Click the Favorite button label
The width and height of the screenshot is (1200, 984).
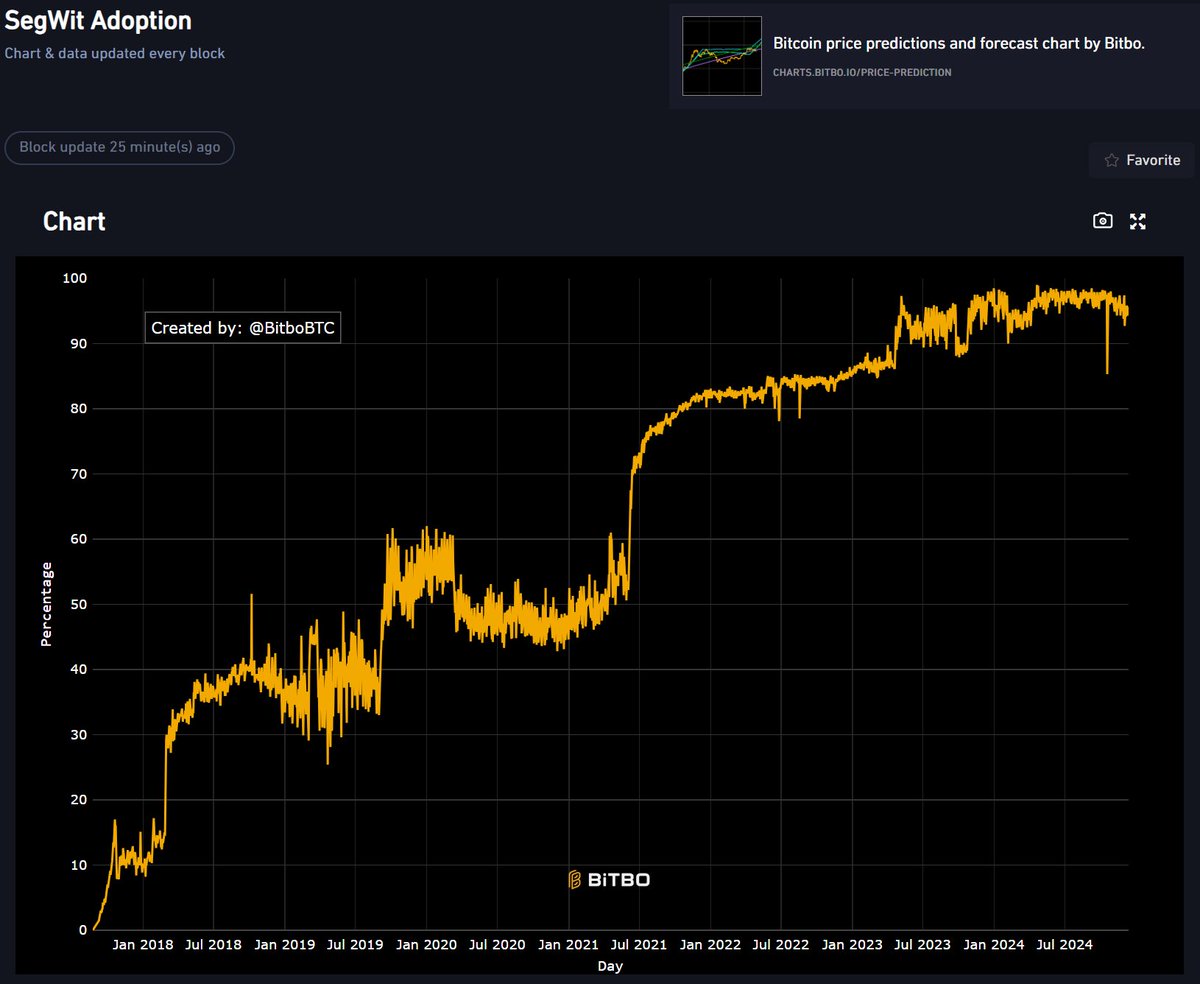click(x=1153, y=160)
